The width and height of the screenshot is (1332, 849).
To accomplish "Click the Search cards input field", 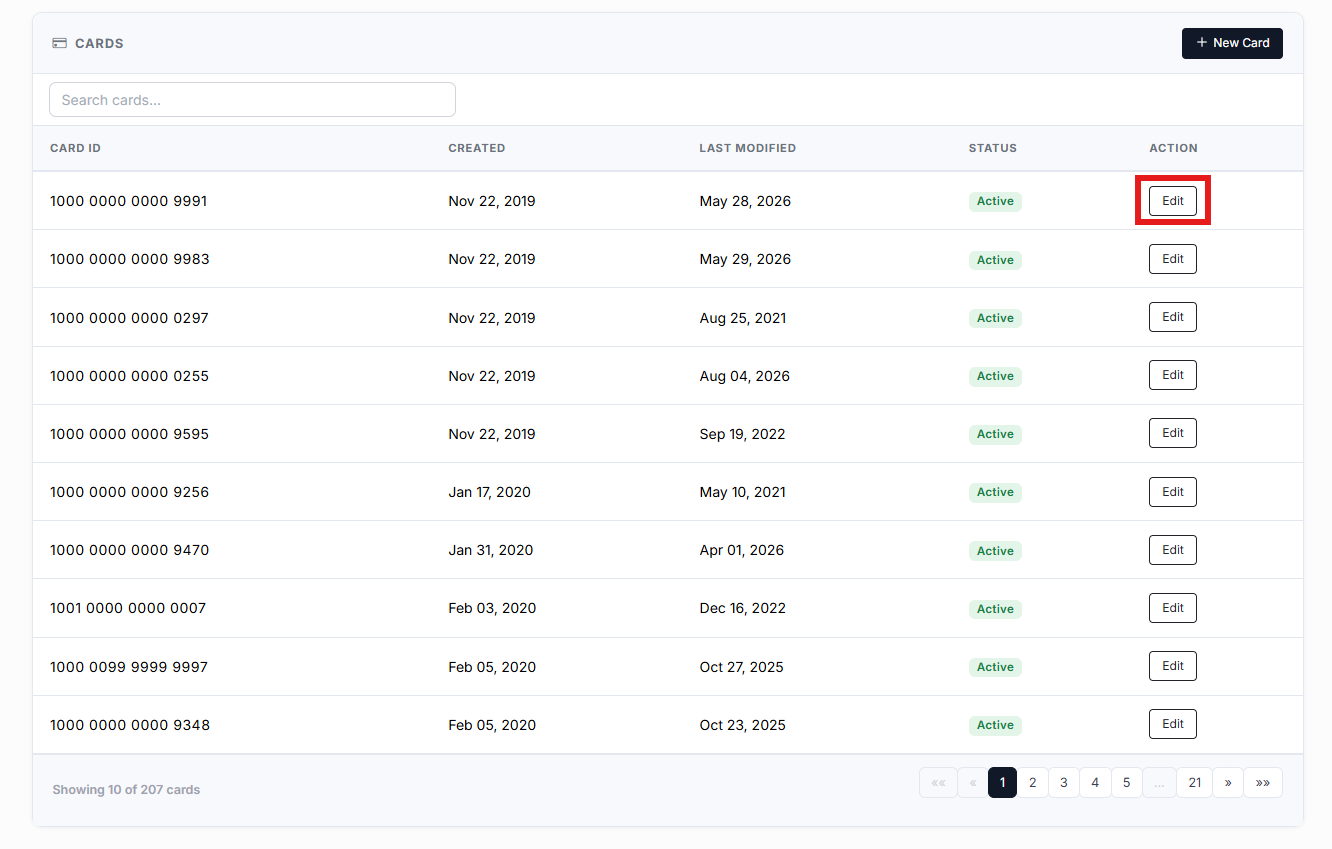I will (x=252, y=100).
